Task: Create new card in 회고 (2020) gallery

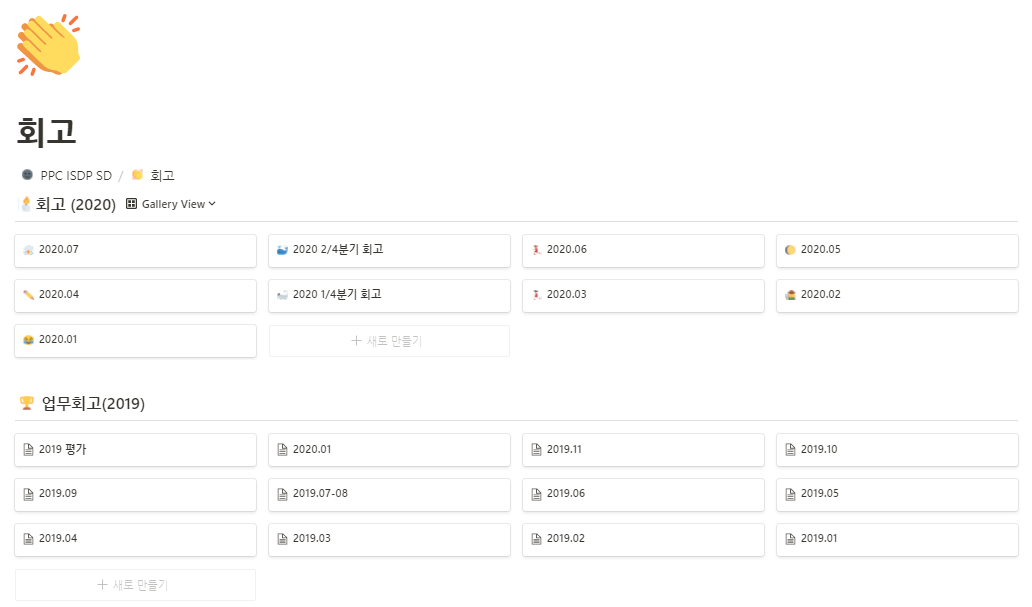Action: pos(389,341)
